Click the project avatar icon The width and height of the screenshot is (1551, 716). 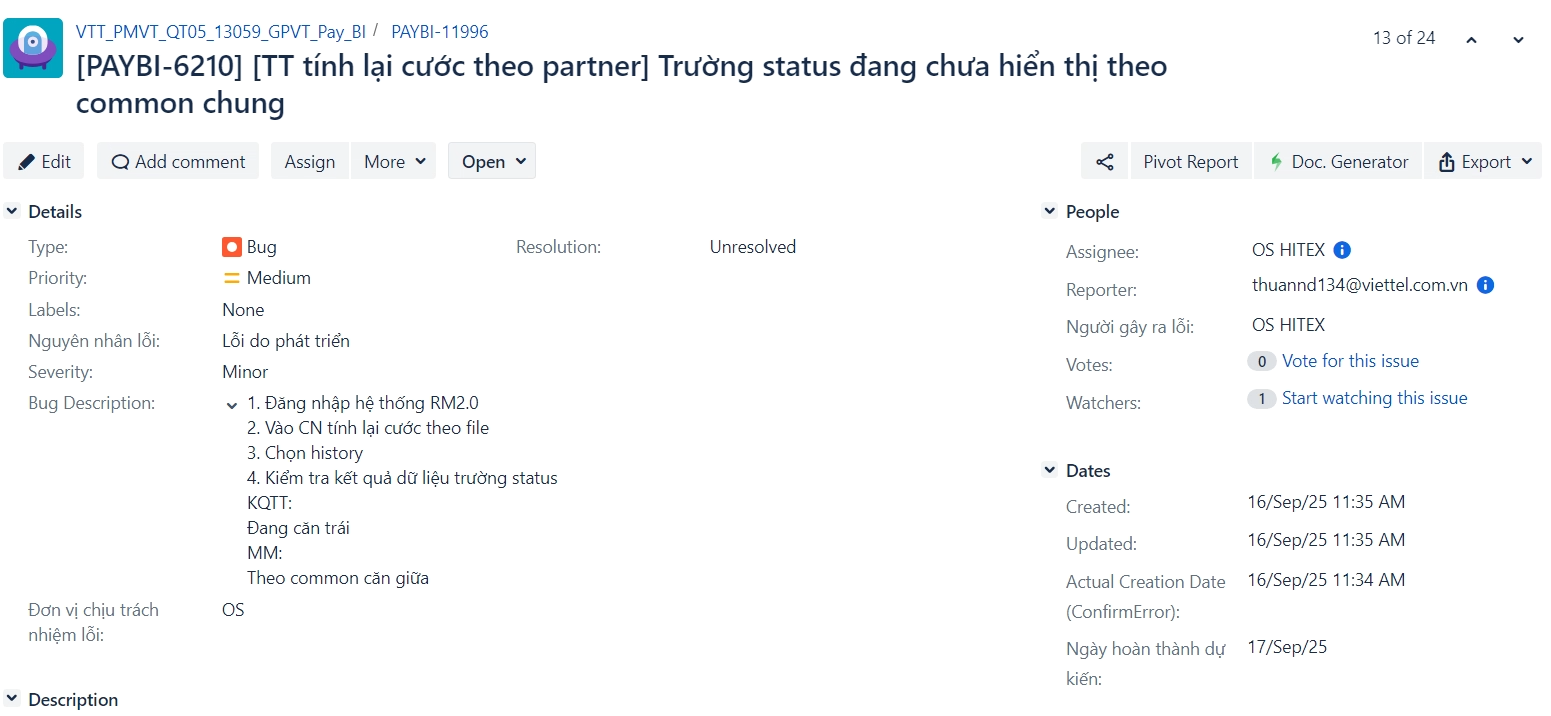click(33, 48)
